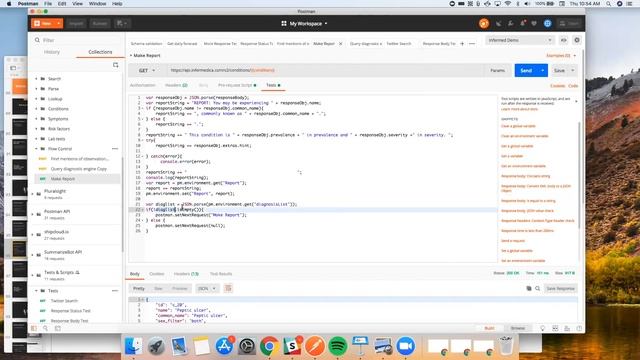Toggle response line wrap icon

click(x=228, y=289)
